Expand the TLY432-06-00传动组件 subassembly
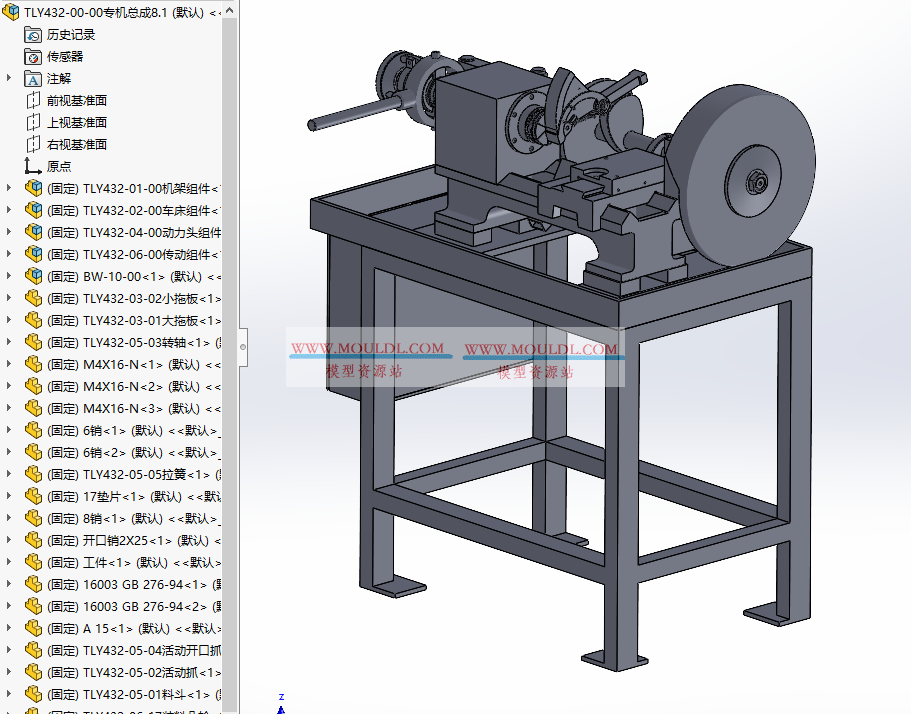 (8, 254)
